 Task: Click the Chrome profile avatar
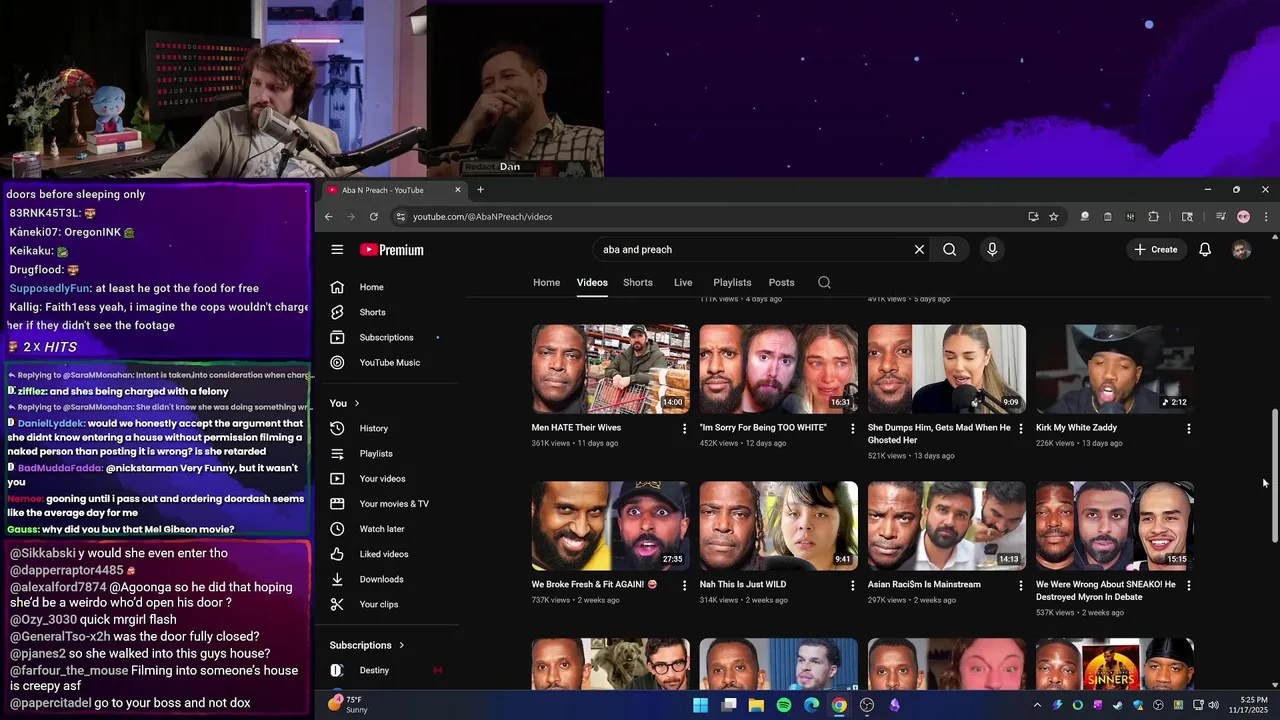coord(1243,217)
